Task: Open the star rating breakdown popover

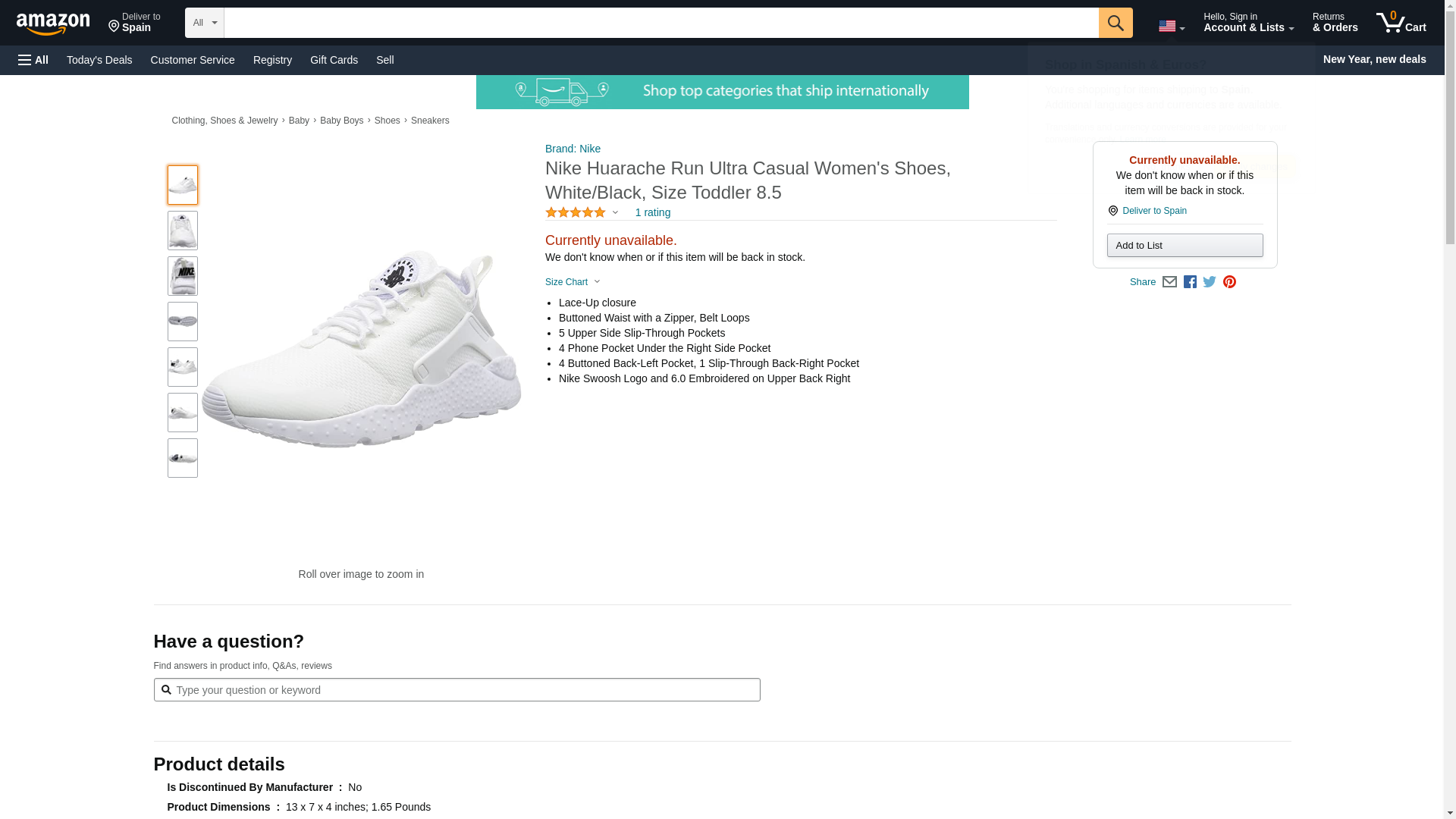Action: (x=582, y=213)
